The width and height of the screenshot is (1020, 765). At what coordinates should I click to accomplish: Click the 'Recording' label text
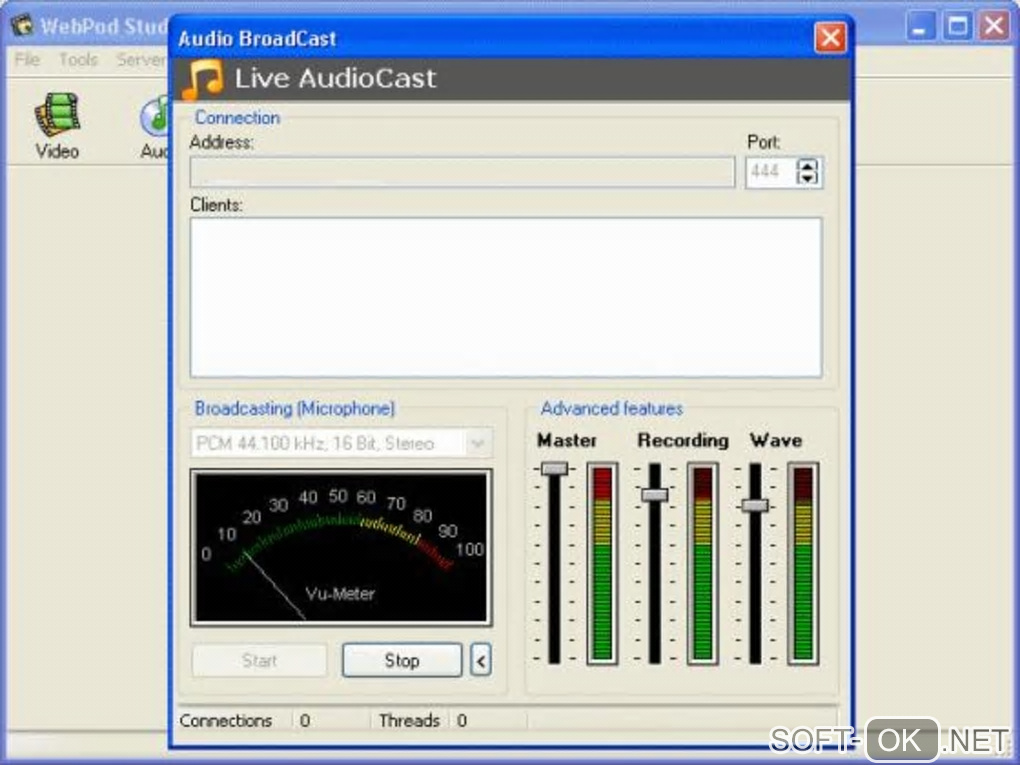tap(683, 440)
